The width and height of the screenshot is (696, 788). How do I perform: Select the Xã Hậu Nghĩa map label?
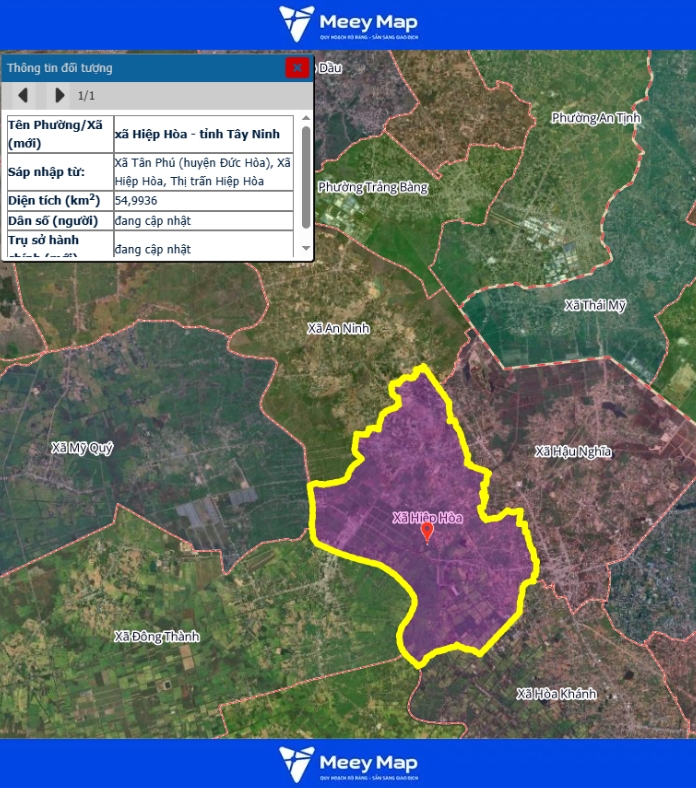click(x=573, y=452)
